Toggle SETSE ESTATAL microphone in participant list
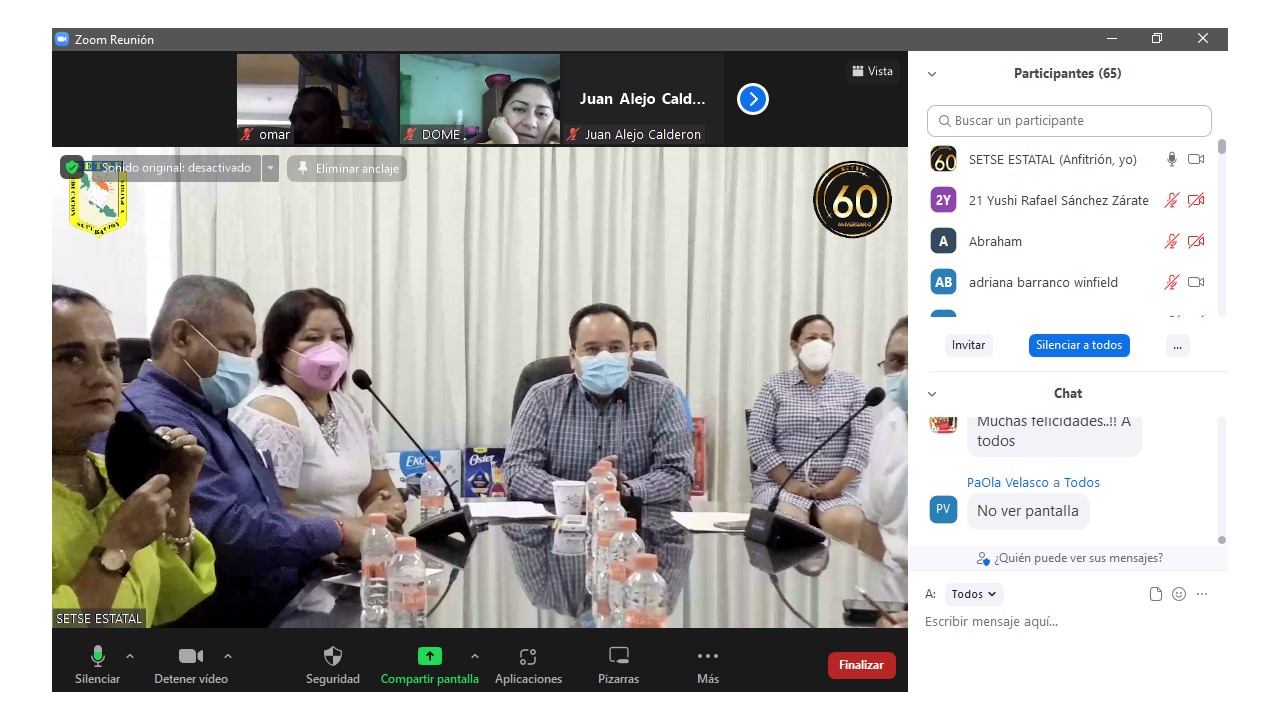Screen dimensions: 1280x720 click(x=1172, y=159)
